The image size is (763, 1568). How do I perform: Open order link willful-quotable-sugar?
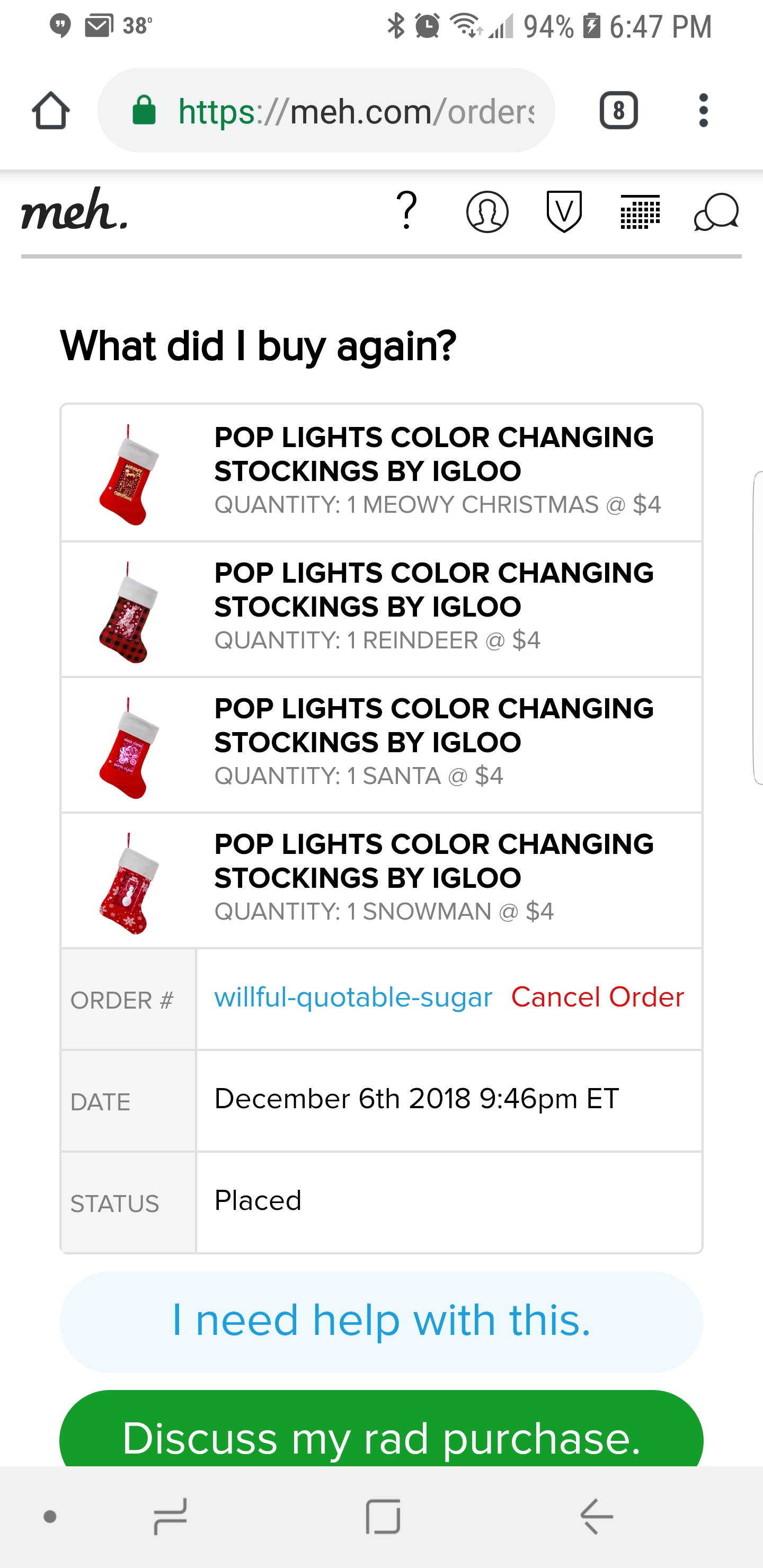(353, 997)
